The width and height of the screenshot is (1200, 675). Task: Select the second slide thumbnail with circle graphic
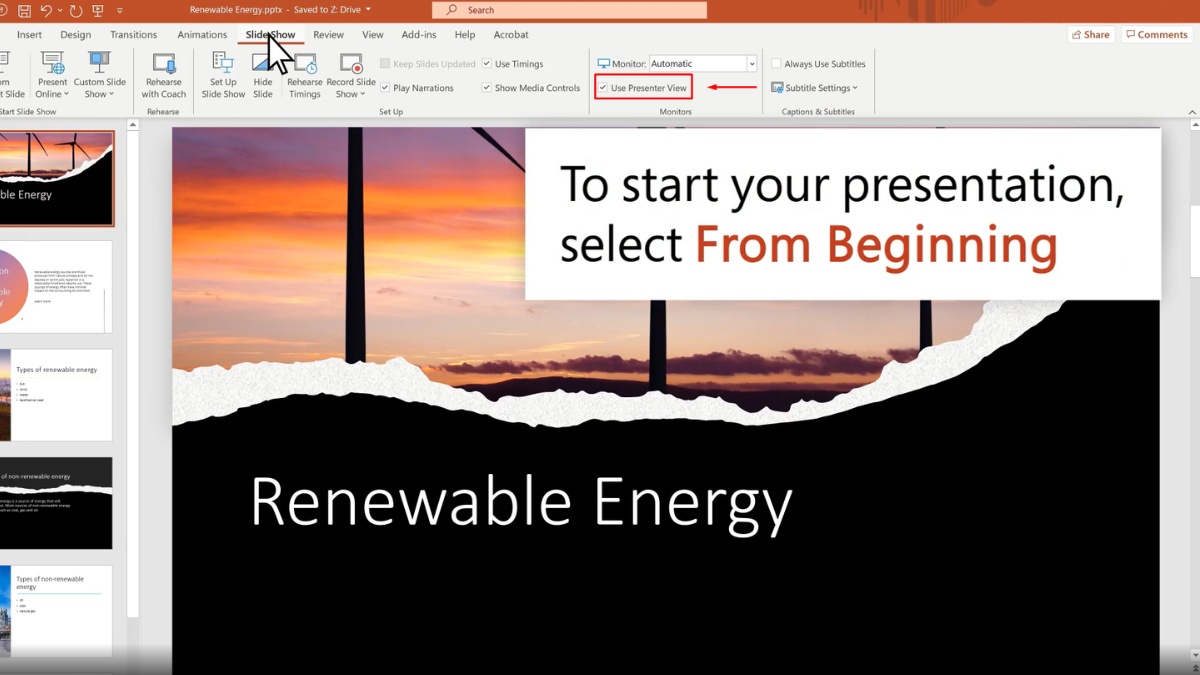point(56,287)
